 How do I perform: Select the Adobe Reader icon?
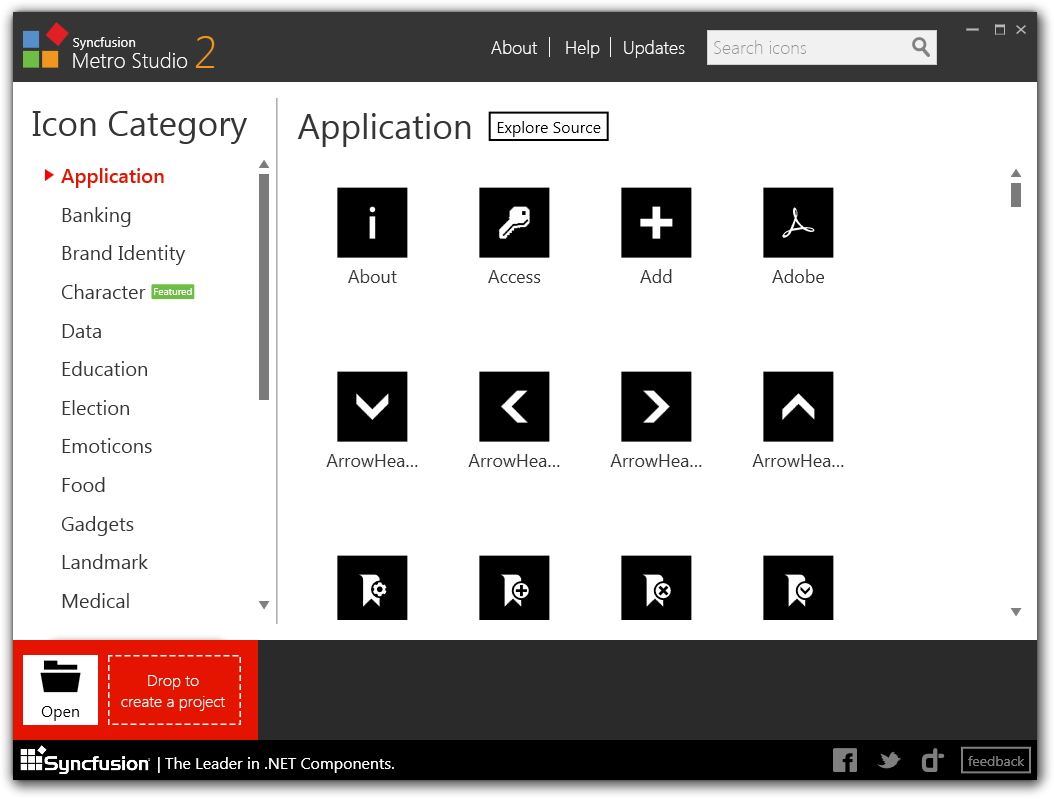[x=798, y=222]
